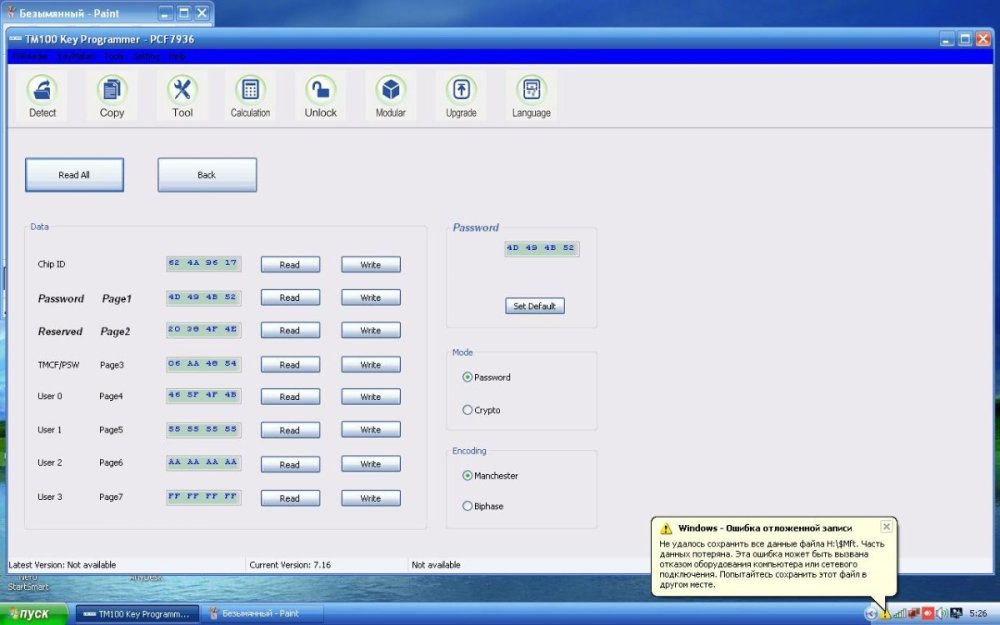Viewport: 1000px width, 625px height.
Task: Choose Biphase encoding
Action: point(467,506)
